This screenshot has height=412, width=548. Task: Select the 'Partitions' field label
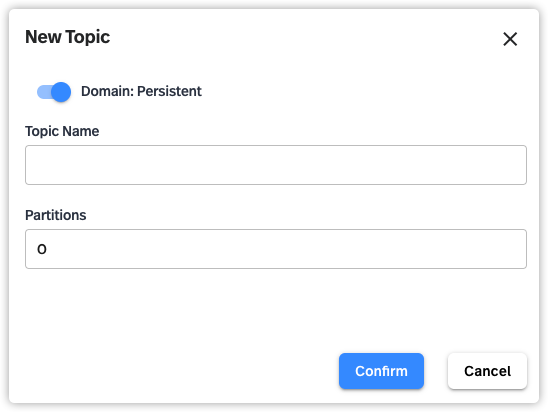click(56, 215)
